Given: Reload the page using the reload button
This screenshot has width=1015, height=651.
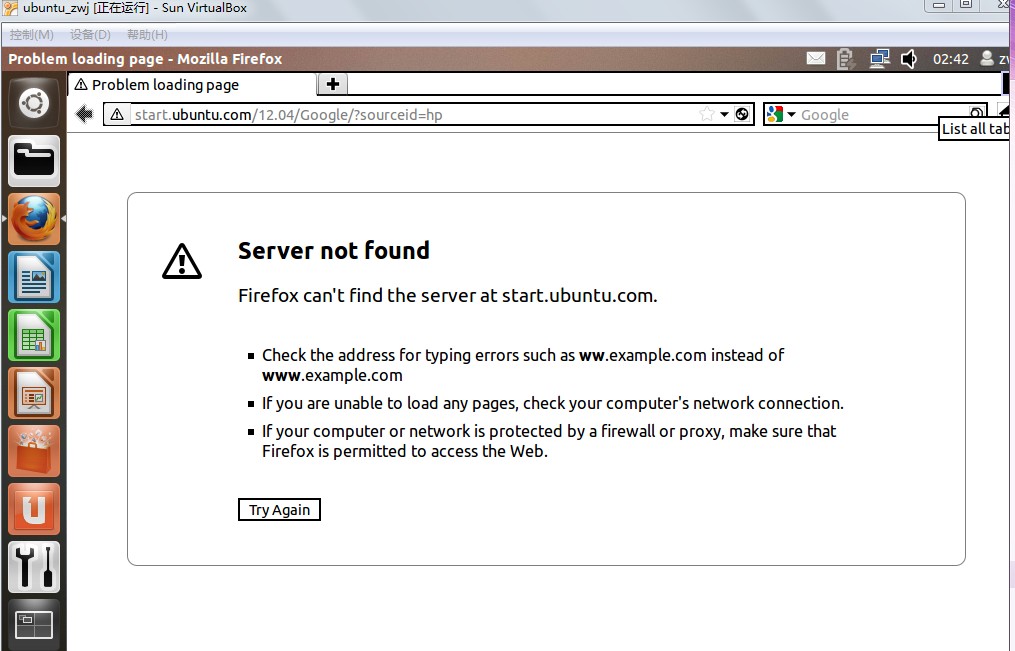Looking at the screenshot, I should pos(742,115).
